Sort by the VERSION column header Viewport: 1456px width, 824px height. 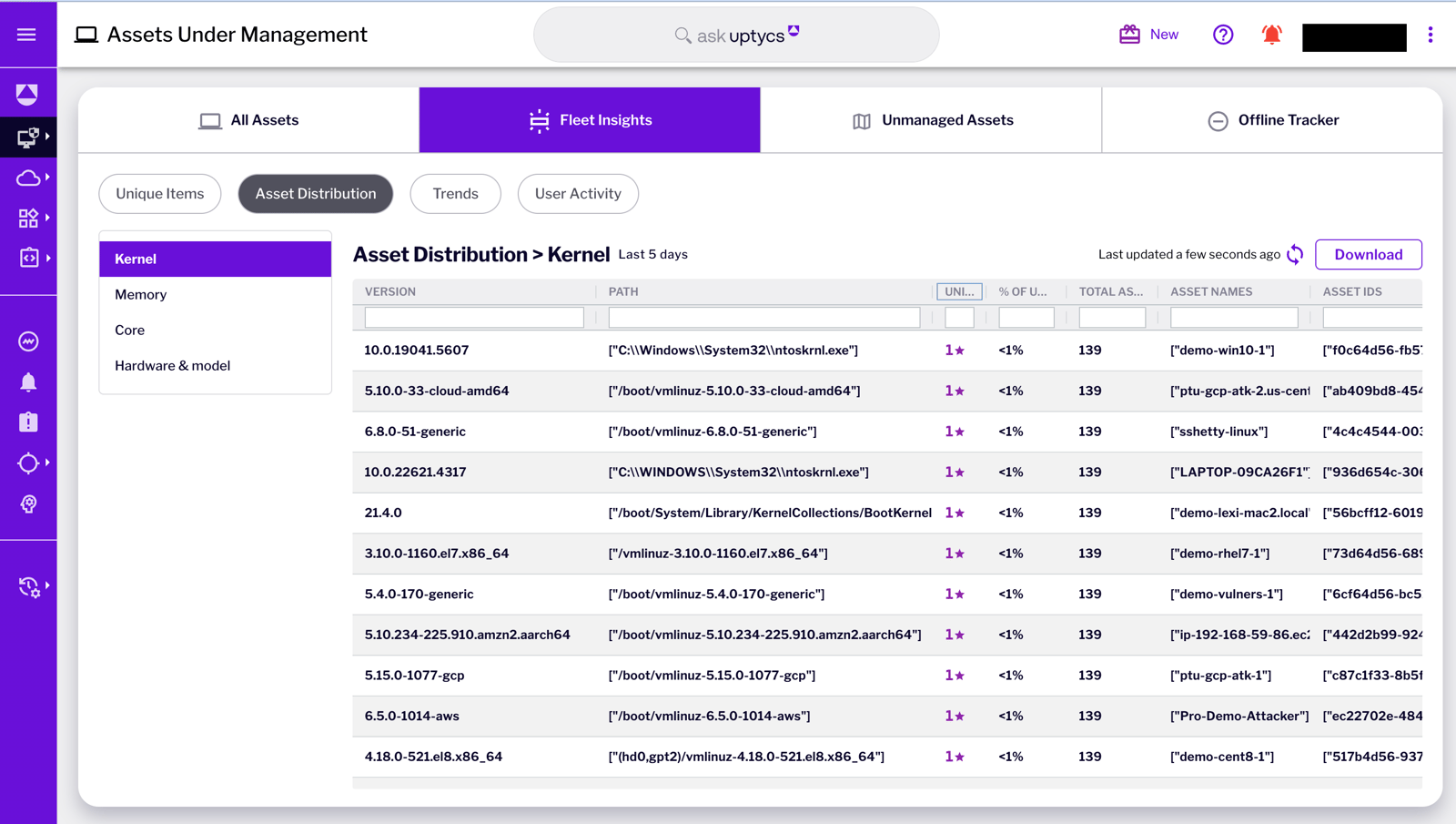390,292
